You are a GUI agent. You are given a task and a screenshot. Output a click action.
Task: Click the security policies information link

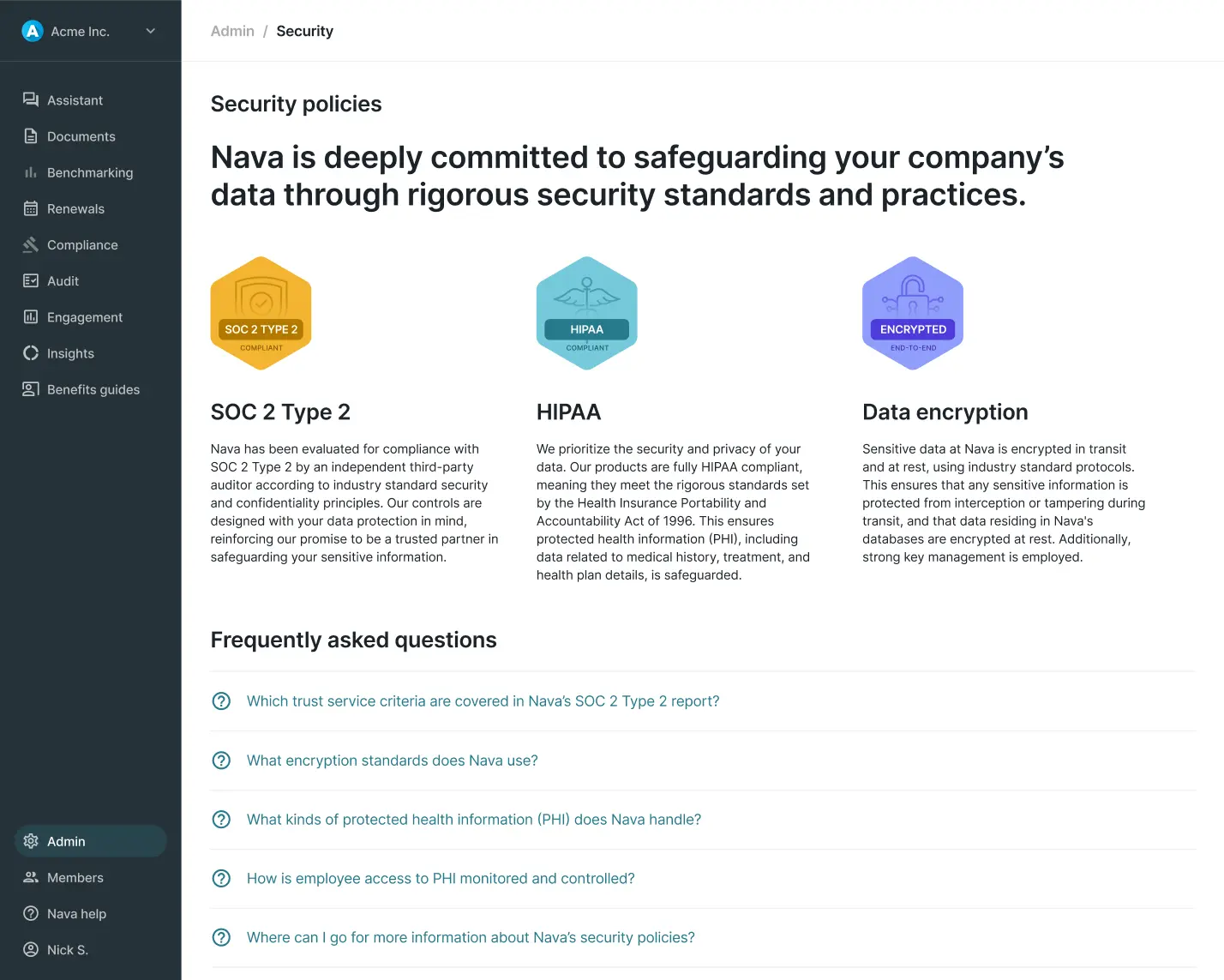[471, 937]
